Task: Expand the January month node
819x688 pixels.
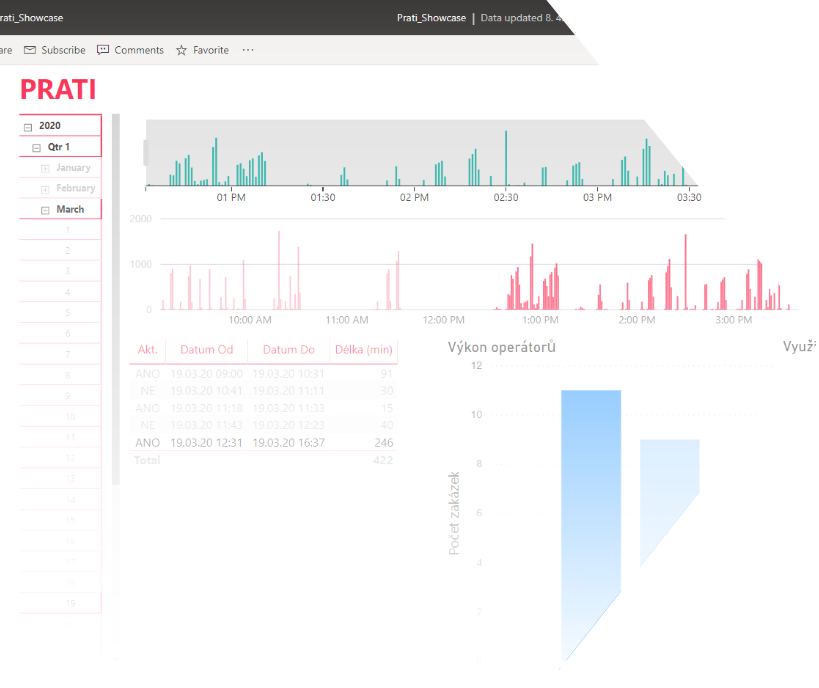Action: [45, 168]
